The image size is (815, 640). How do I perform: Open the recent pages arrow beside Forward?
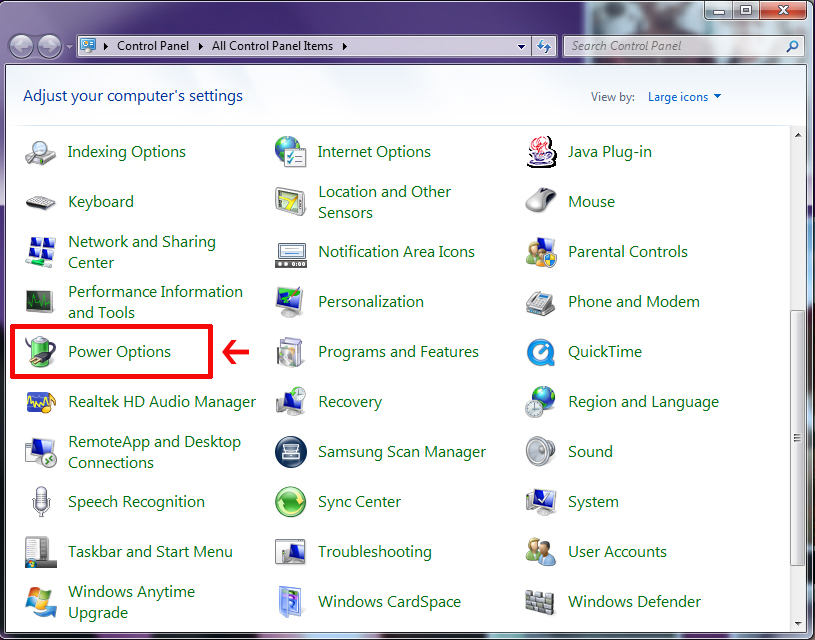[x=69, y=47]
